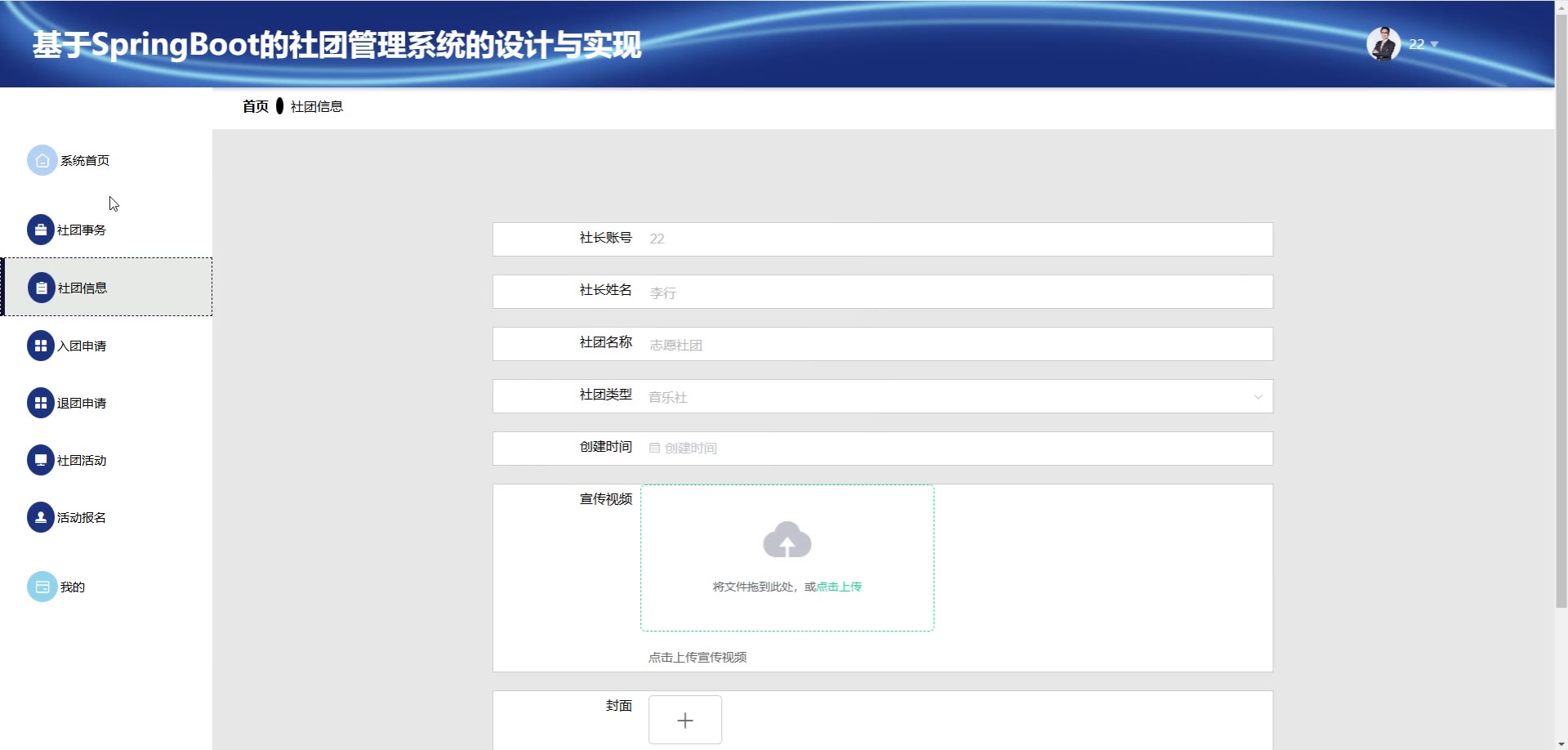Click the plus icon to add cover image

pyautogui.click(x=685, y=720)
